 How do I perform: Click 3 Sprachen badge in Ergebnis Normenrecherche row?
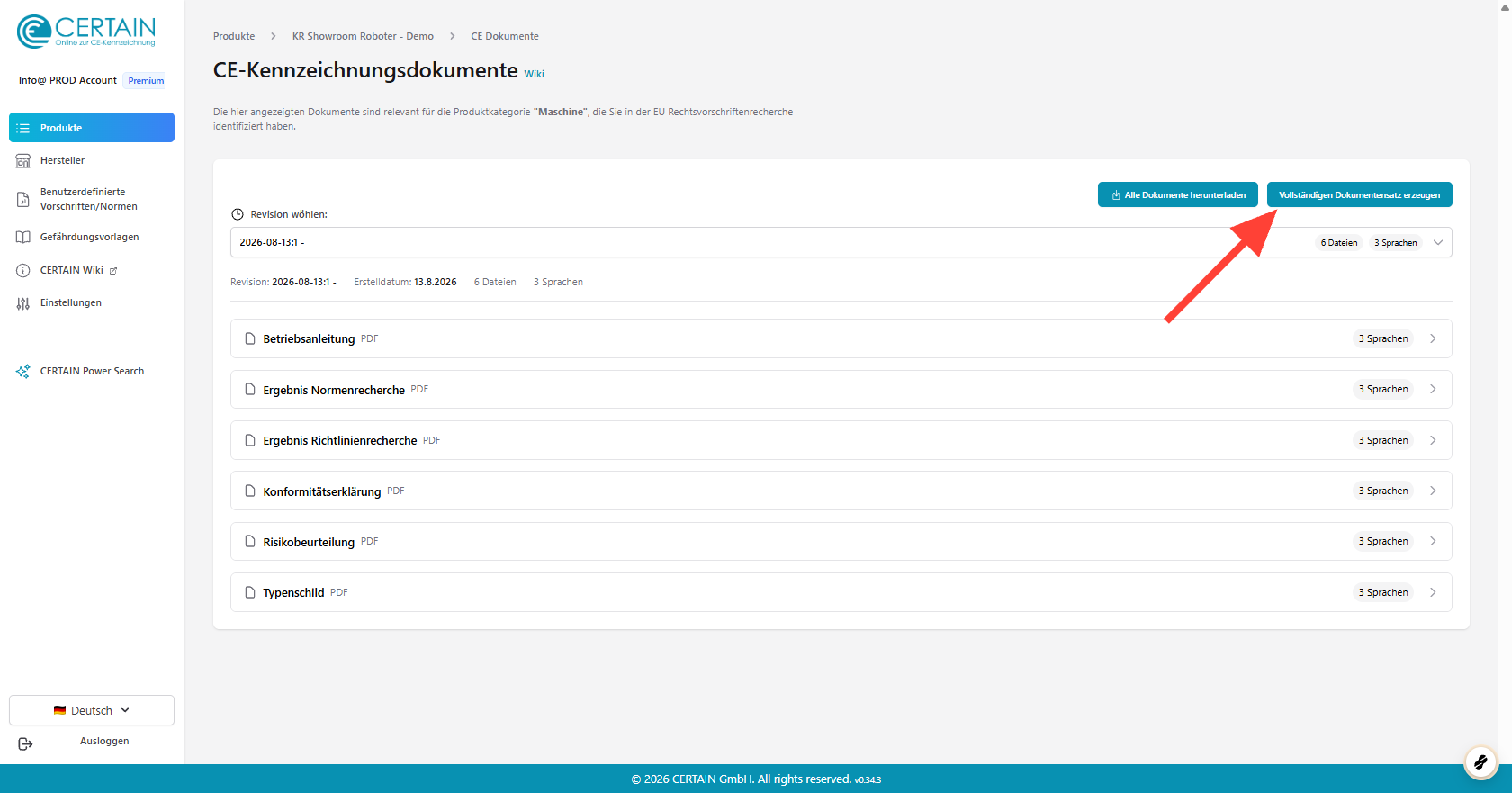point(1383,389)
